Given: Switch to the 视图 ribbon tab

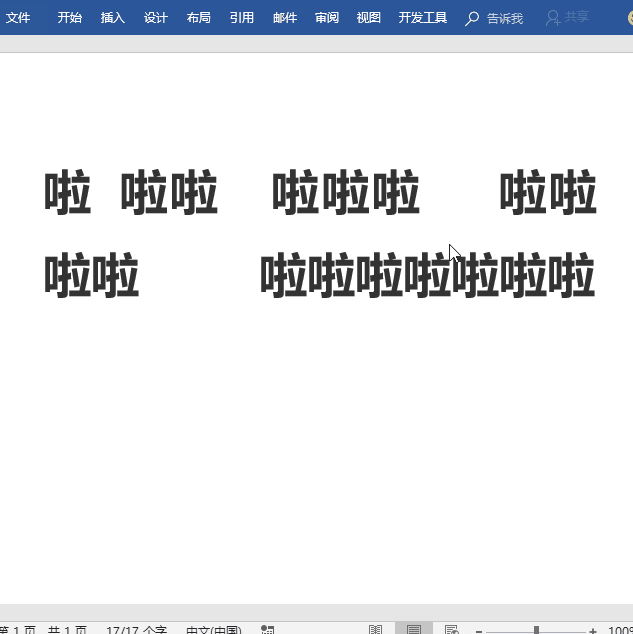Looking at the screenshot, I should pos(369,17).
